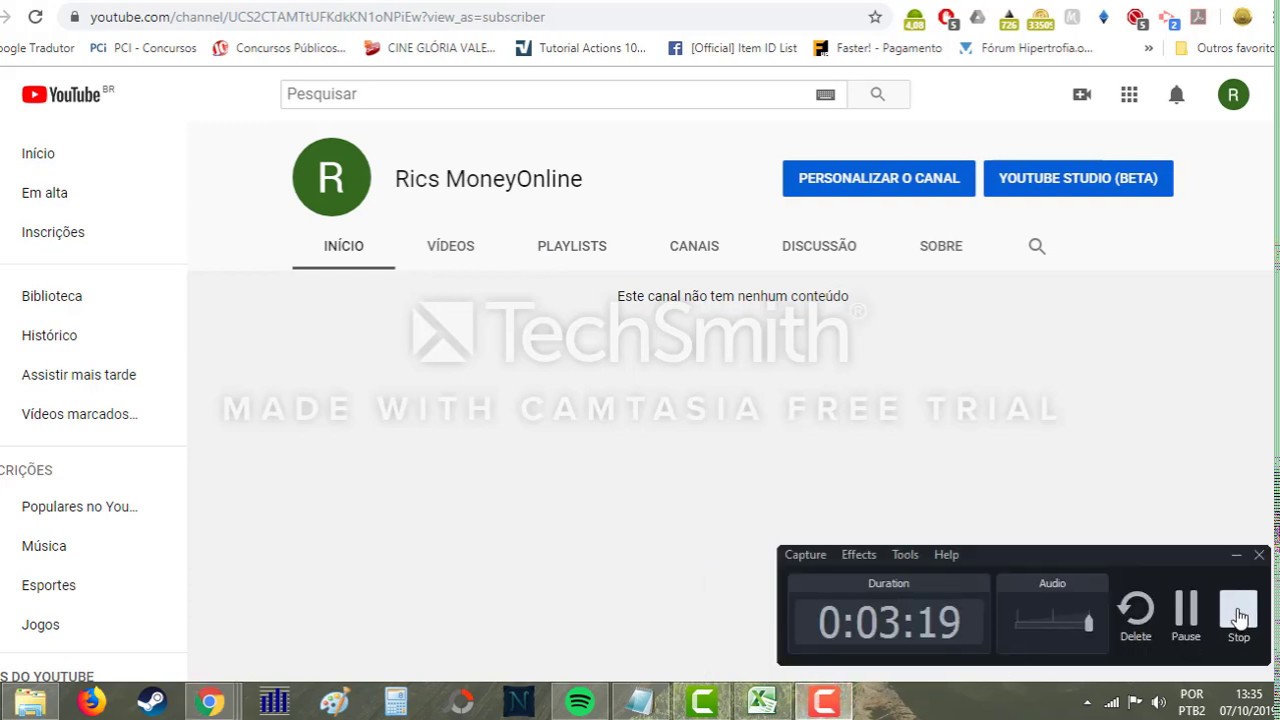The image size is (1280, 720).
Task: Open Concursos Públicos bookmark
Action: (x=279, y=48)
